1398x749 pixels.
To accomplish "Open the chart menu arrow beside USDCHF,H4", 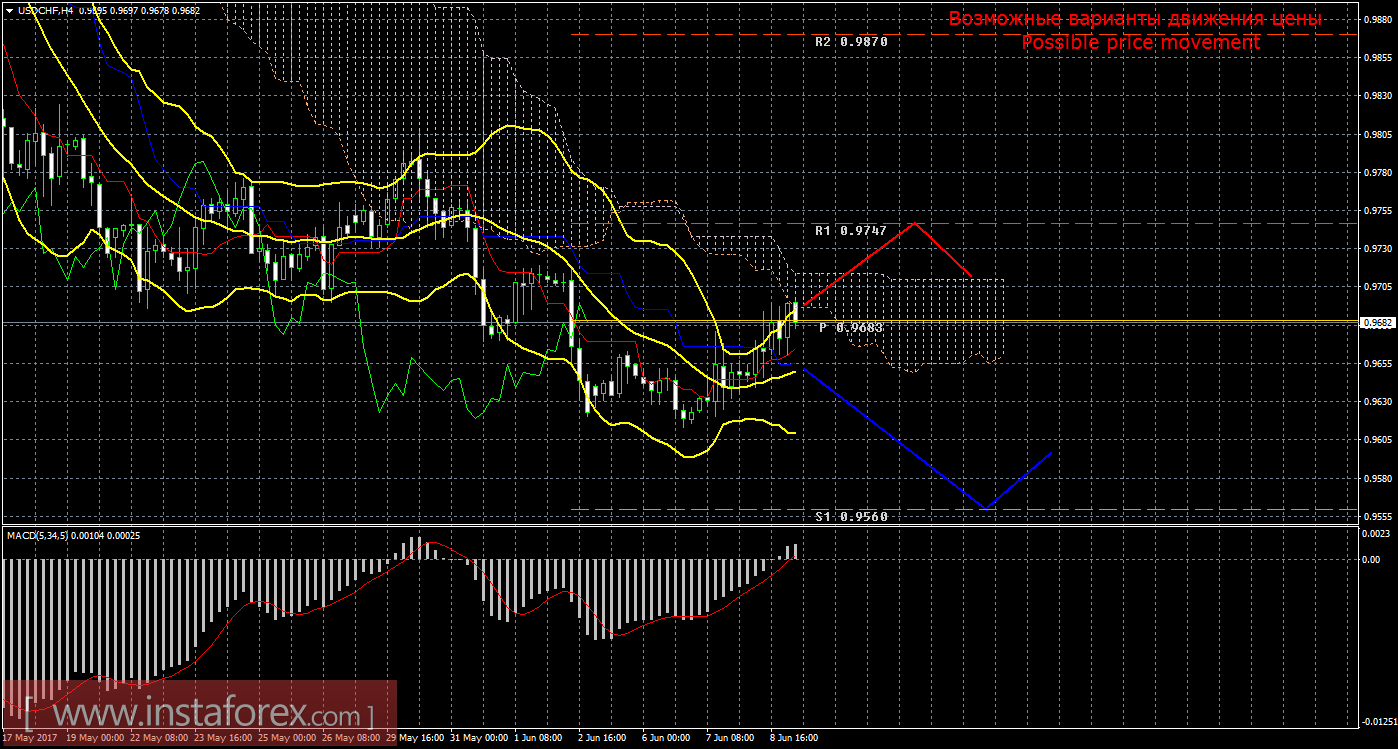I will 9,9.
